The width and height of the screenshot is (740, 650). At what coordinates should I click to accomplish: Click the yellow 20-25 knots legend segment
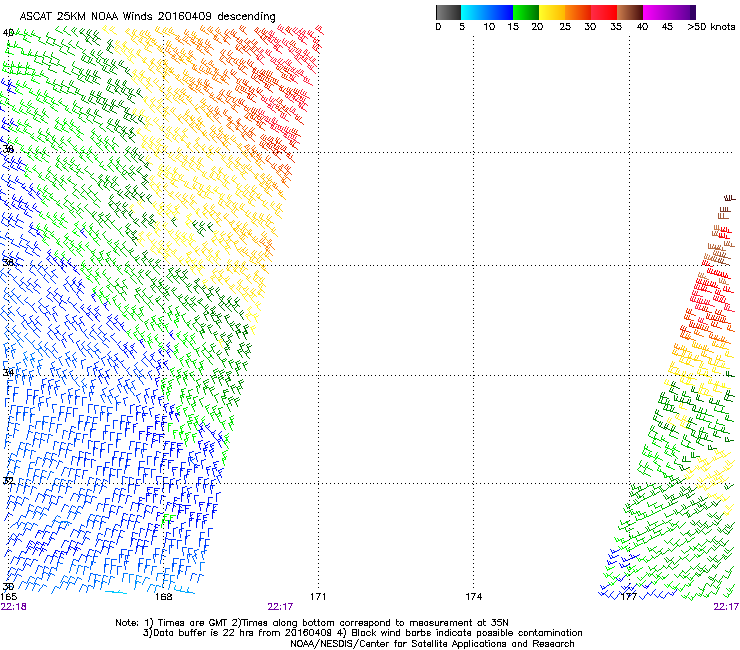coord(552,12)
